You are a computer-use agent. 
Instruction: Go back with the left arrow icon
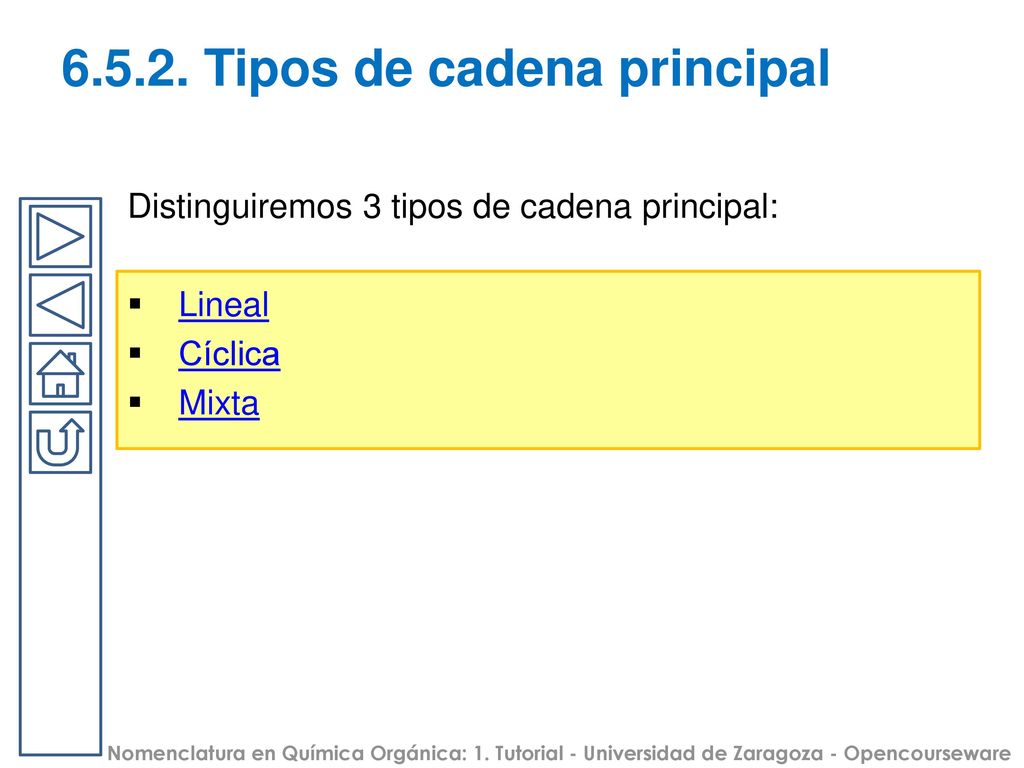click(x=60, y=305)
